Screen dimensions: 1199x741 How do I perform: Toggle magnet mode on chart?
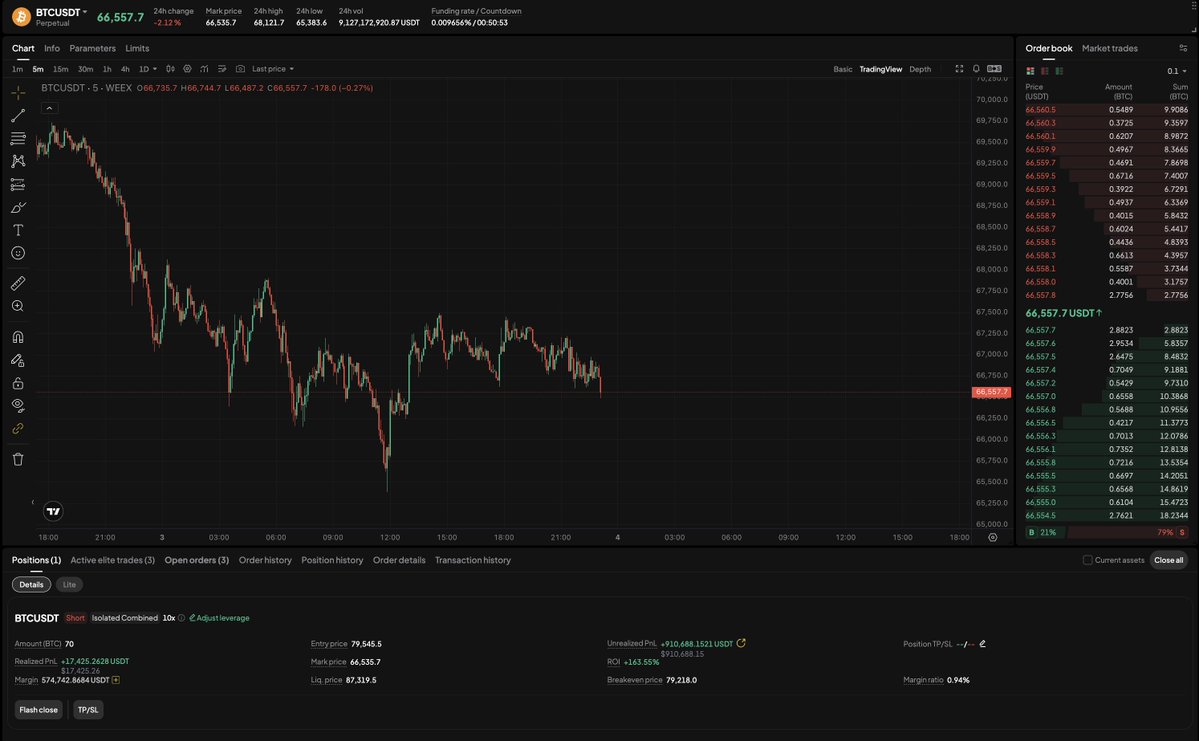coord(18,337)
